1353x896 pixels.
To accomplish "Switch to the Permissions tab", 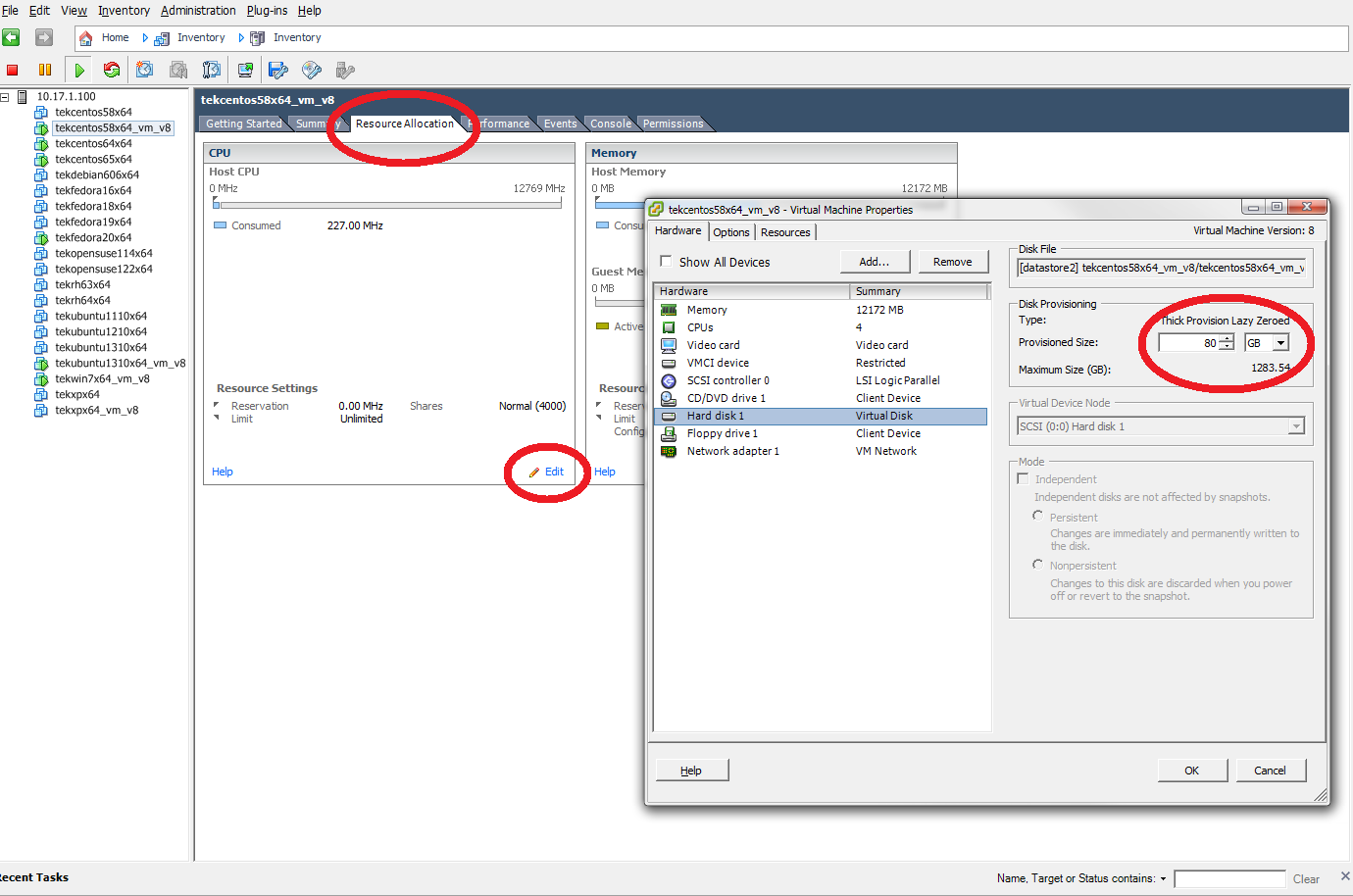I will 673,124.
